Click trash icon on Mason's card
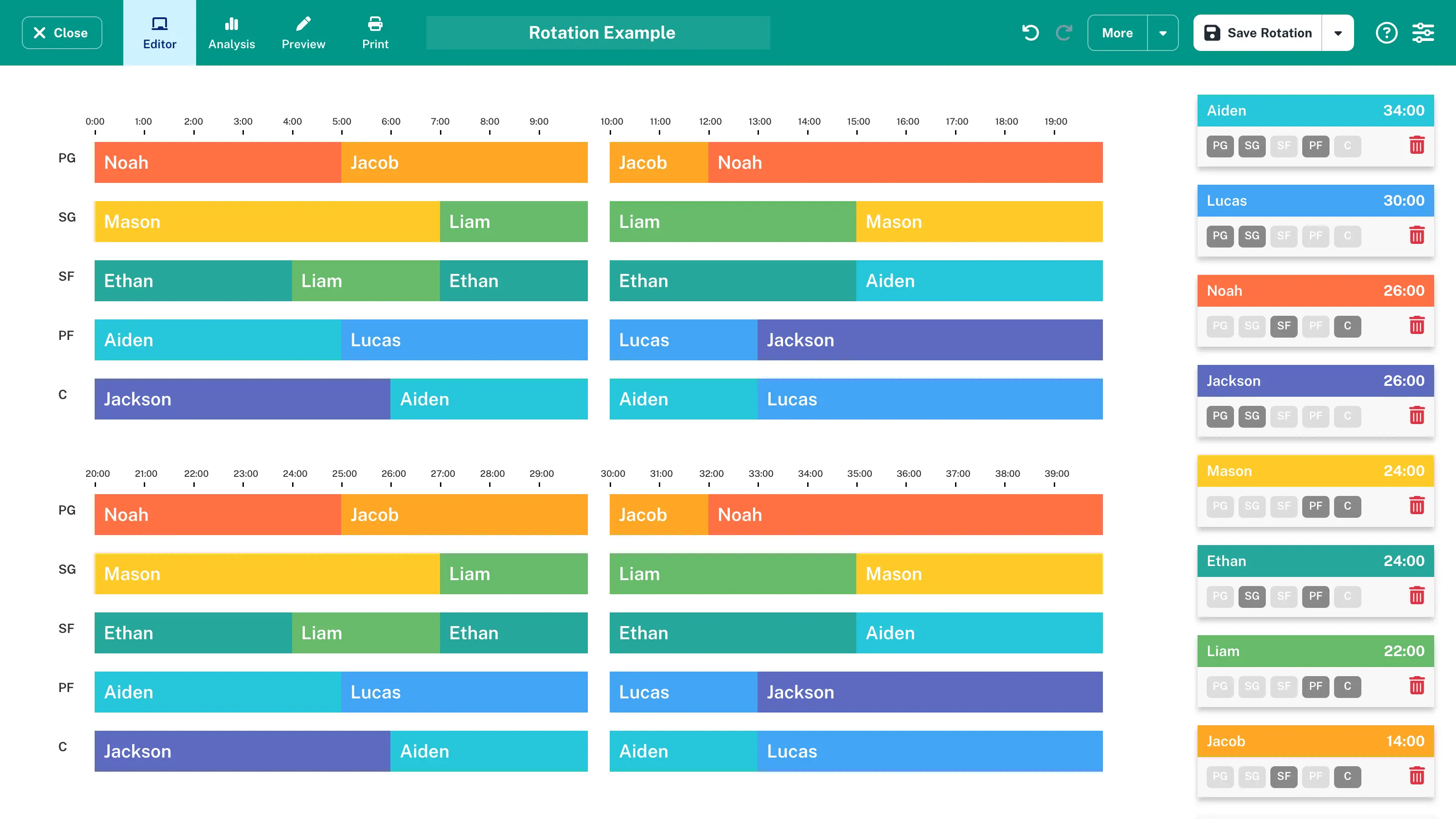The image size is (1456, 819). click(x=1416, y=506)
